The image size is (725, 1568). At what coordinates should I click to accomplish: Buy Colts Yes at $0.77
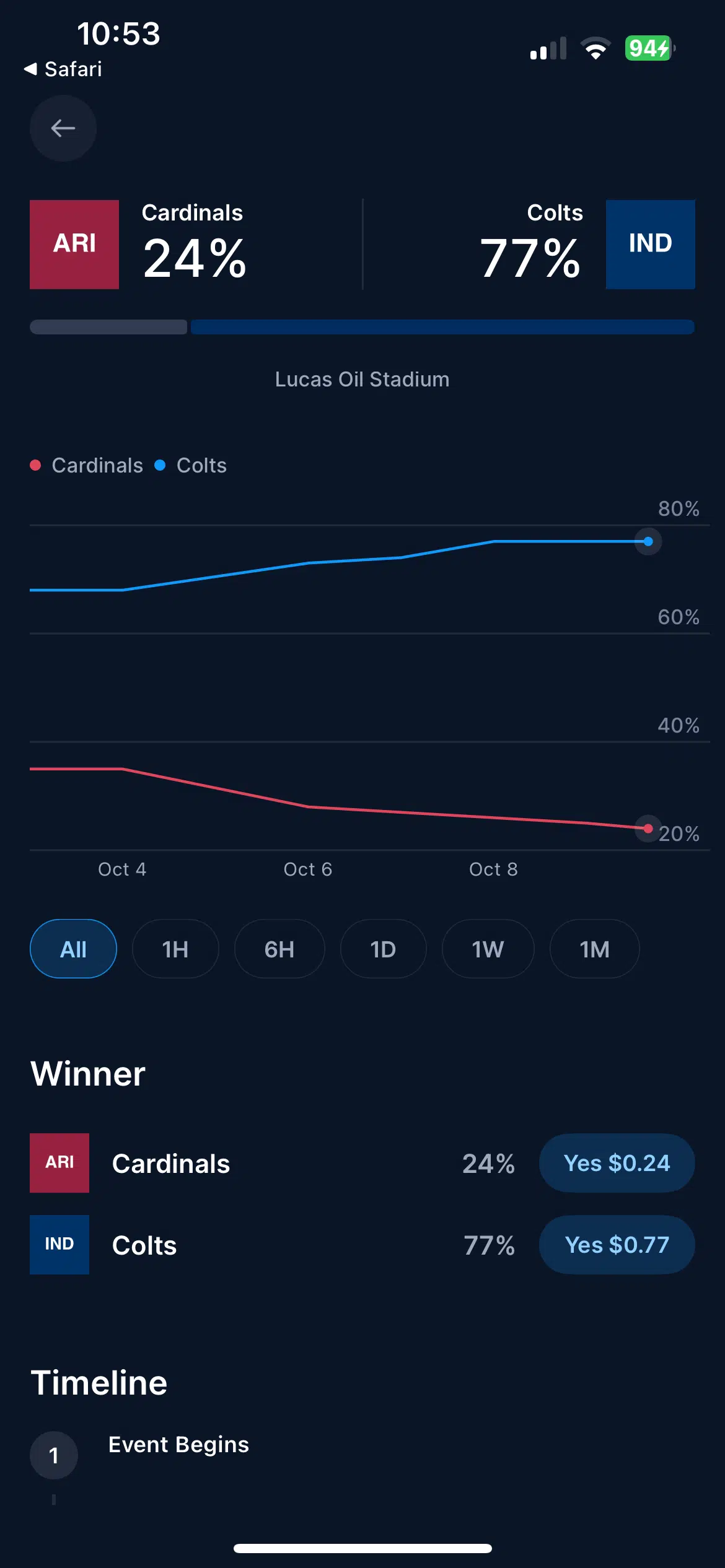pyautogui.click(x=617, y=1244)
